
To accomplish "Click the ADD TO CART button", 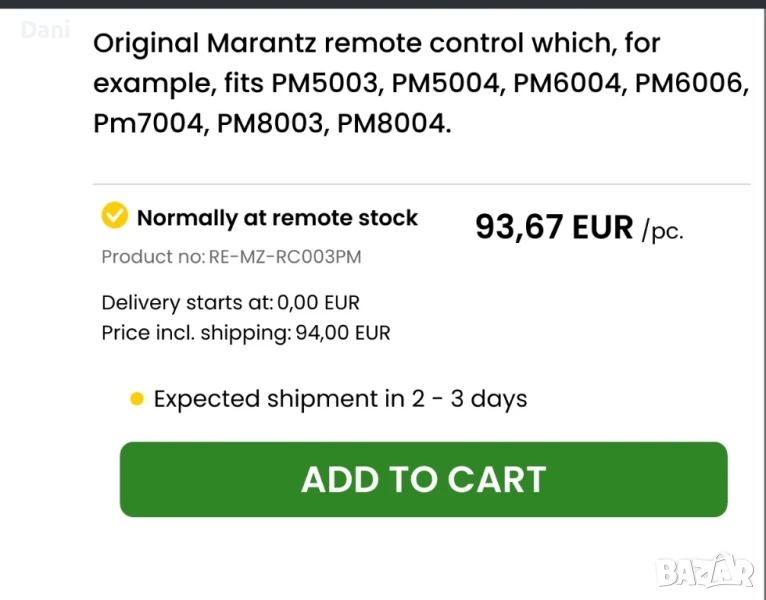I will 423,479.
